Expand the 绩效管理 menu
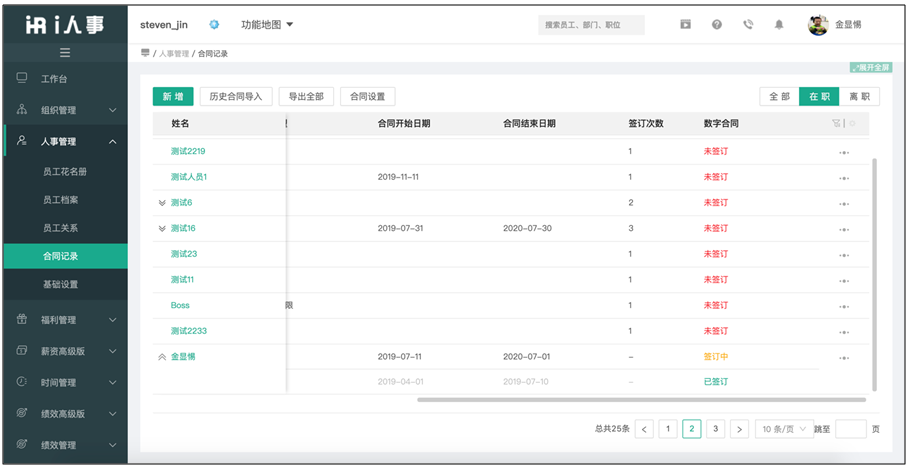 pos(113,445)
